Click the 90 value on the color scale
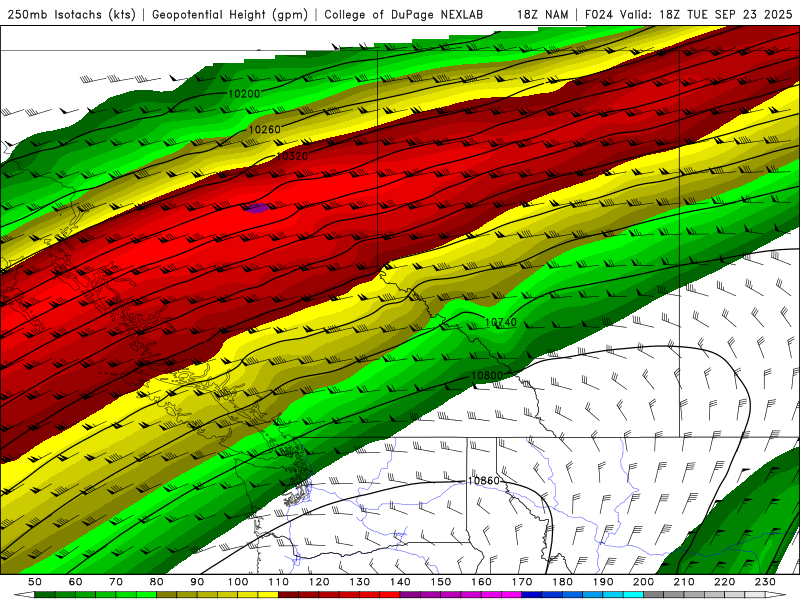Viewport: 800px width, 600px height. 197,582
